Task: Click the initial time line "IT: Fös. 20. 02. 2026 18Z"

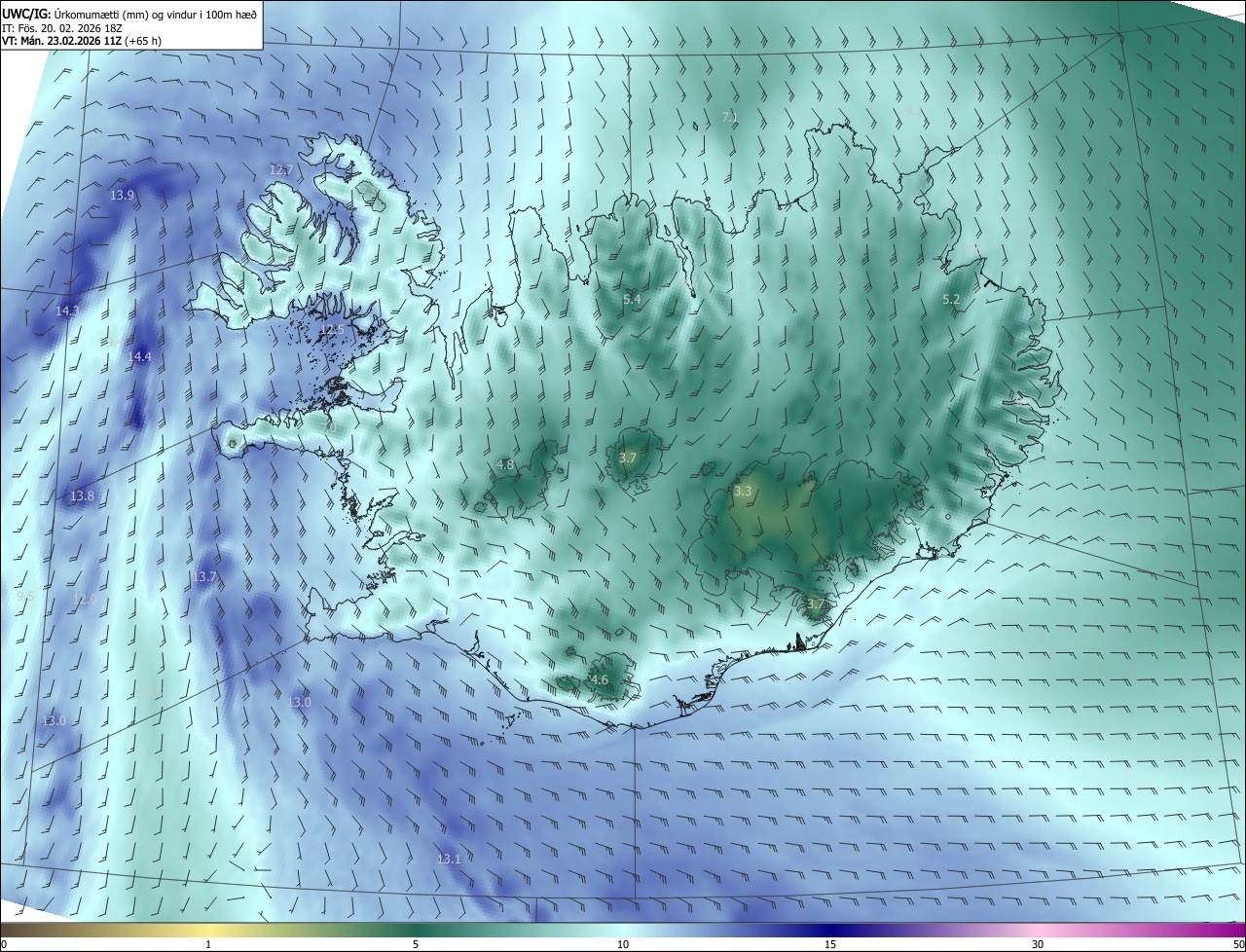Action: (x=62, y=28)
